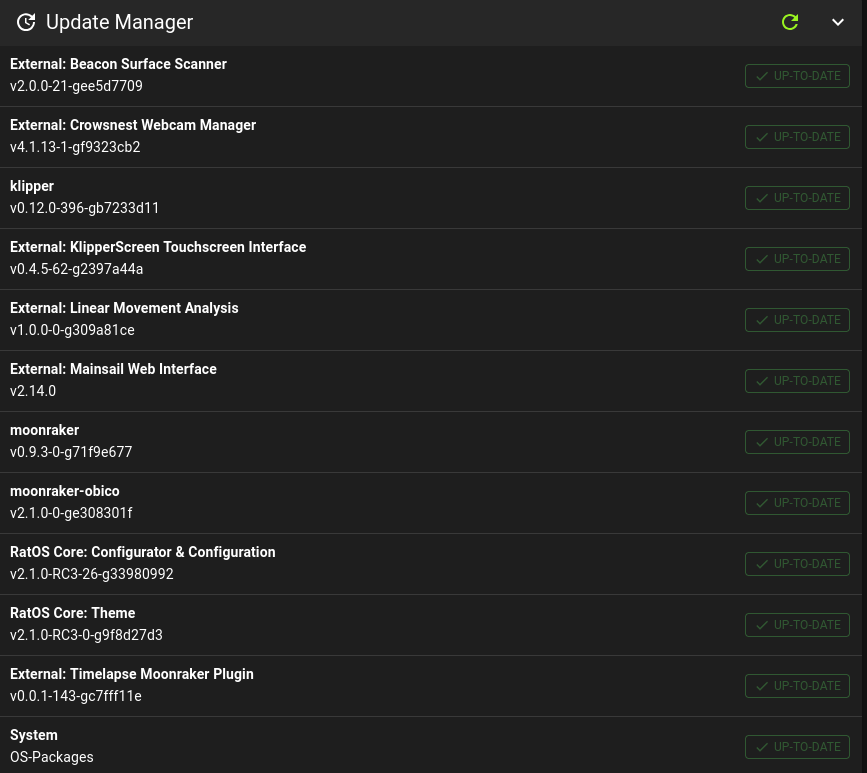
Task: Click Configurator version v2.1.0-RC3-26-g33980992
Action: pos(92,574)
